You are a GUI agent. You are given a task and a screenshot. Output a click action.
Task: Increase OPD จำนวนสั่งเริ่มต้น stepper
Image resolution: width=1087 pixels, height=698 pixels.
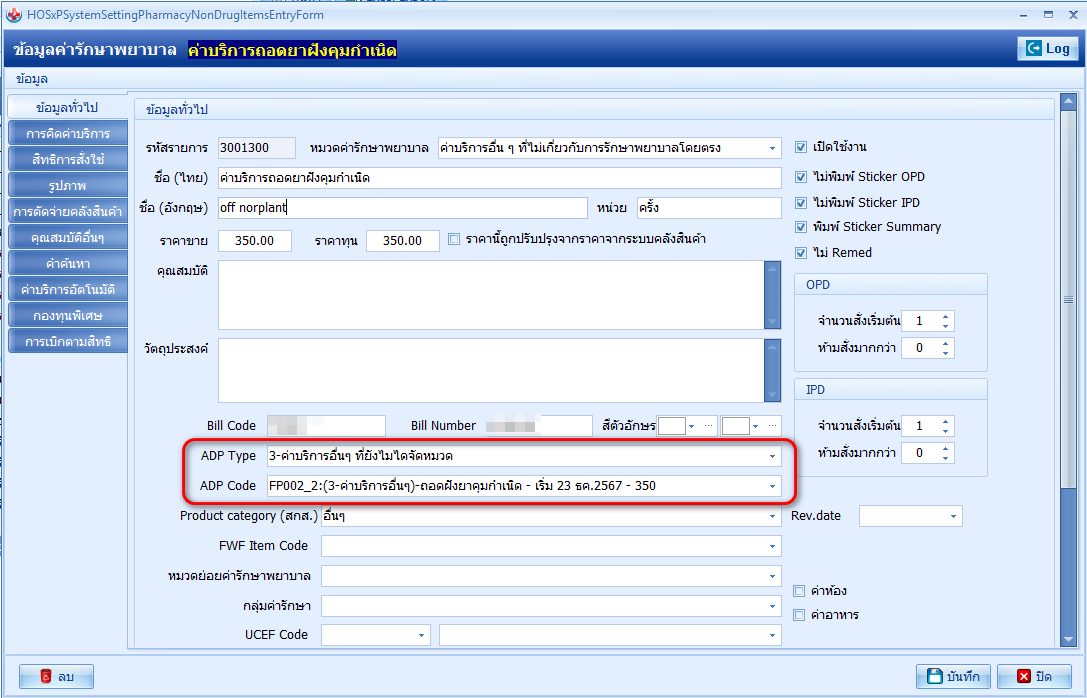tap(946, 317)
